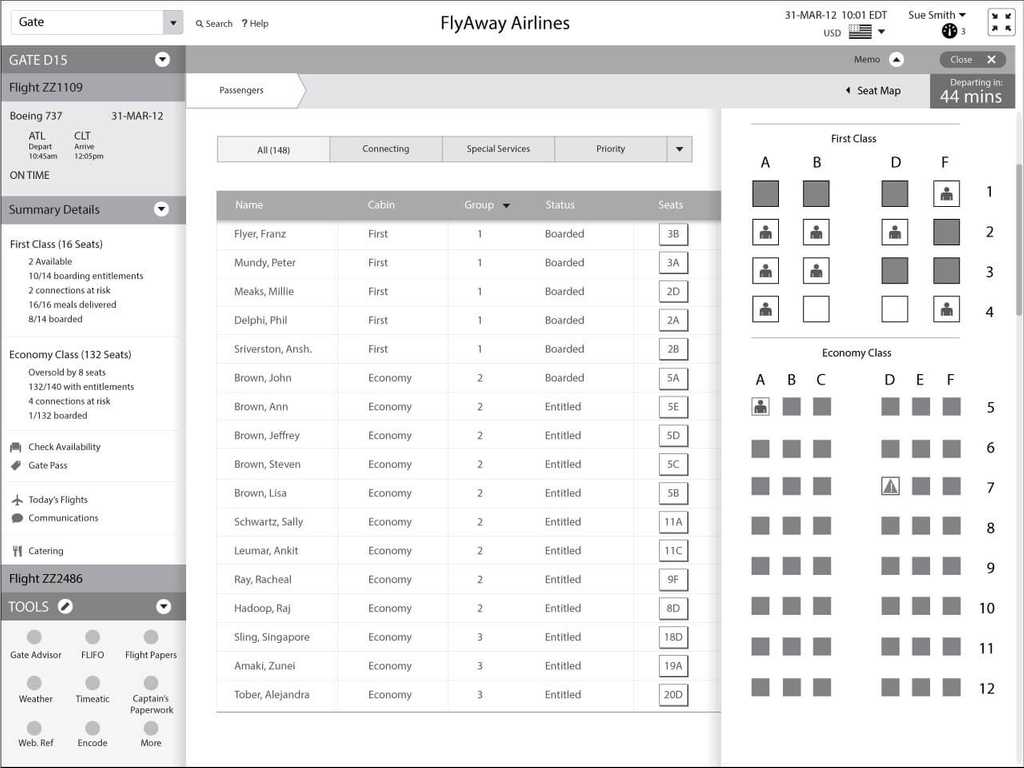Select seat 5A in Economy Class
1024x768 pixels.
click(760, 406)
